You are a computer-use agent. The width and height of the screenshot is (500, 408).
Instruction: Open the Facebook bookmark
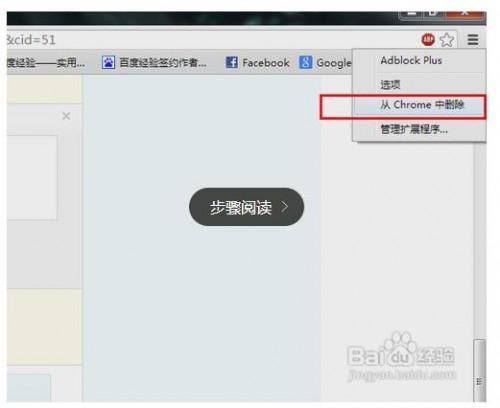pos(258,62)
